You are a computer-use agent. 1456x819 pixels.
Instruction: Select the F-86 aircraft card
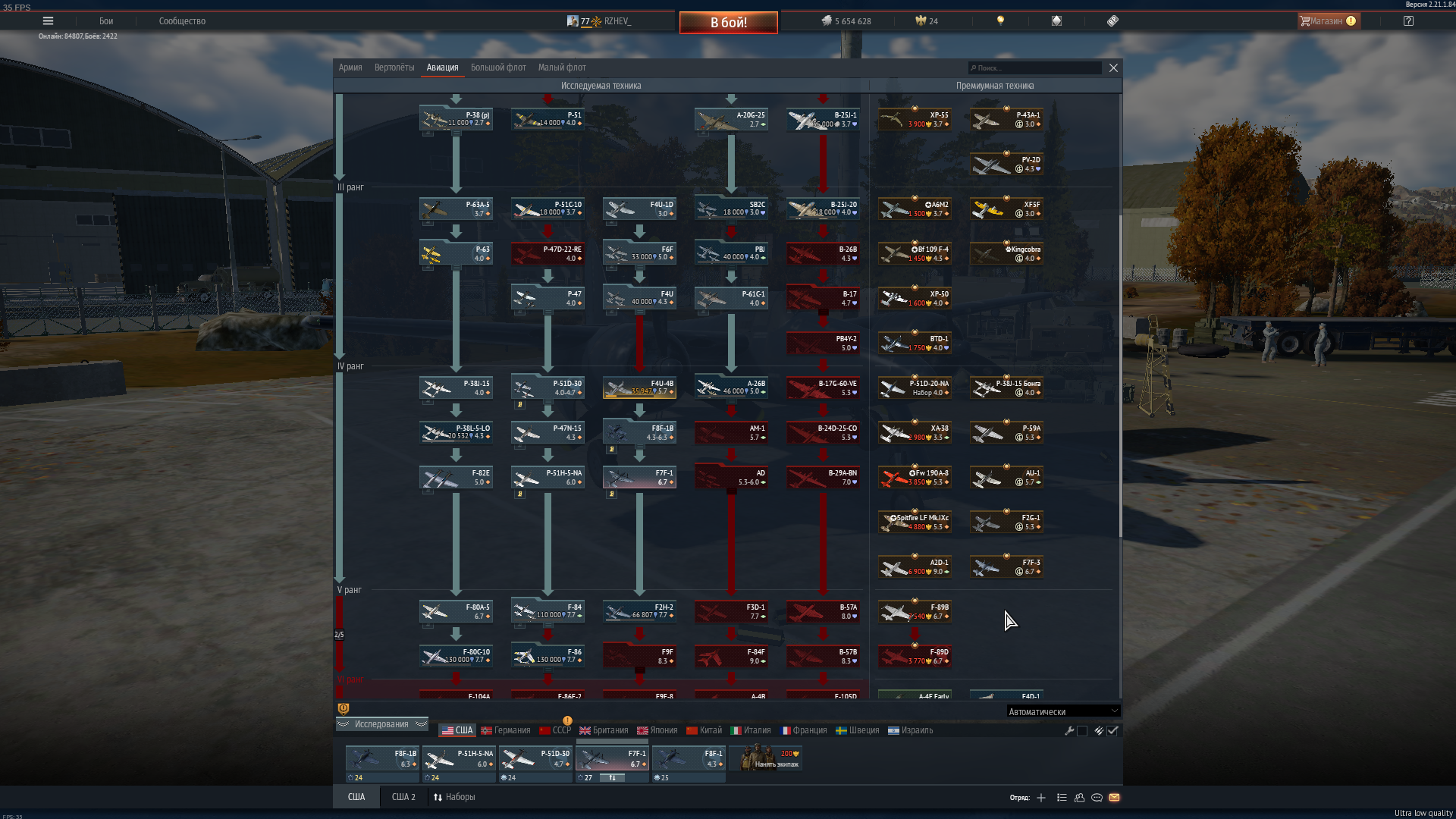coord(548,657)
